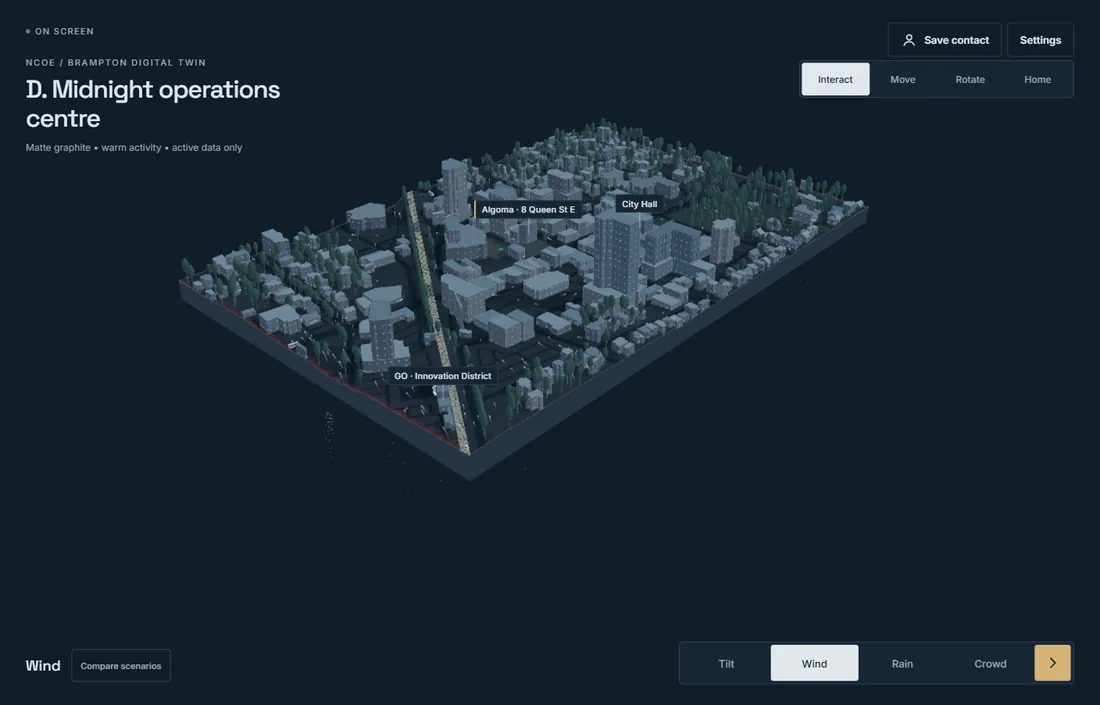Open the Settings panel

pyautogui.click(x=1040, y=40)
